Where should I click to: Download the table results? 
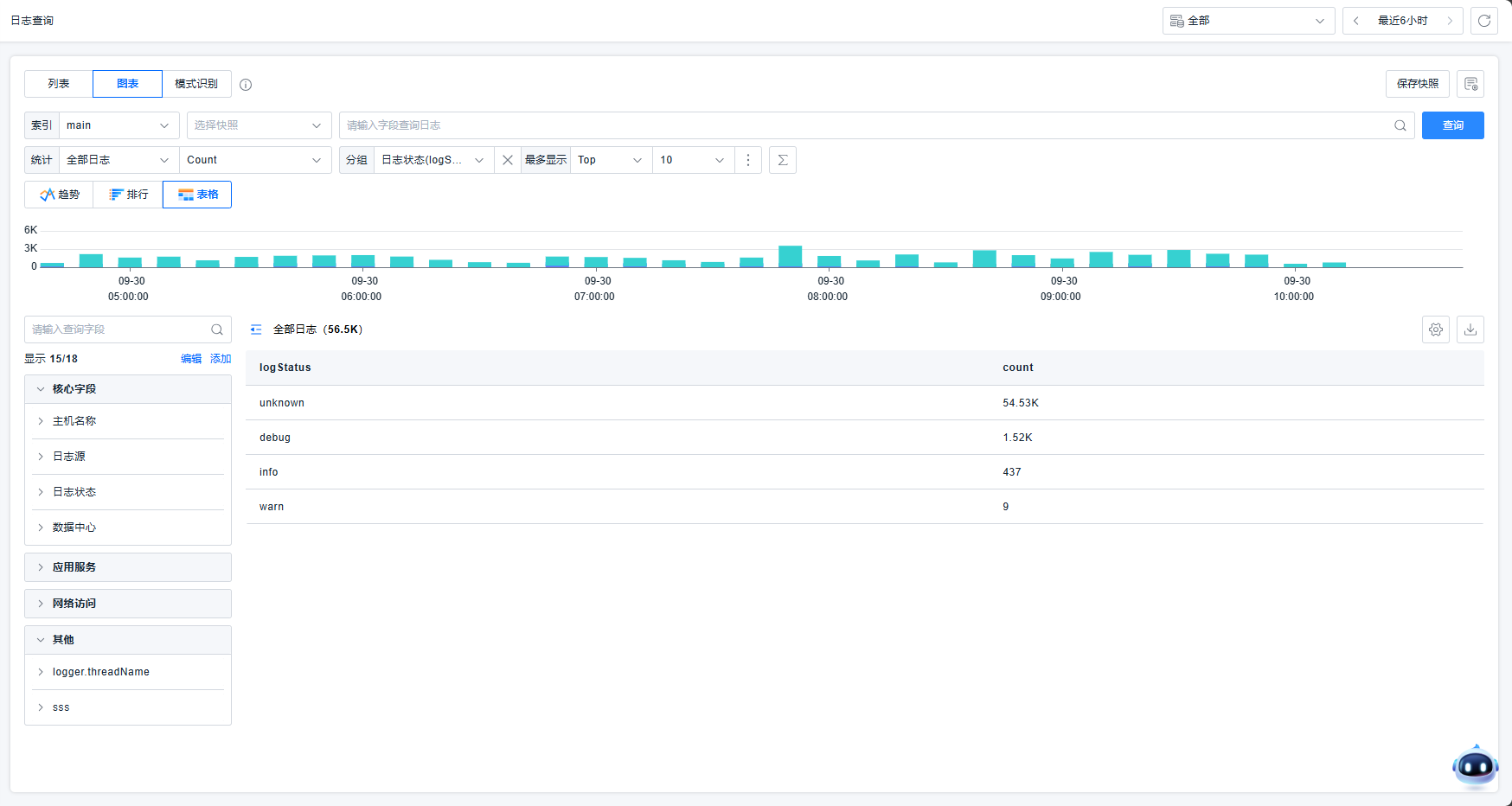(x=1470, y=329)
